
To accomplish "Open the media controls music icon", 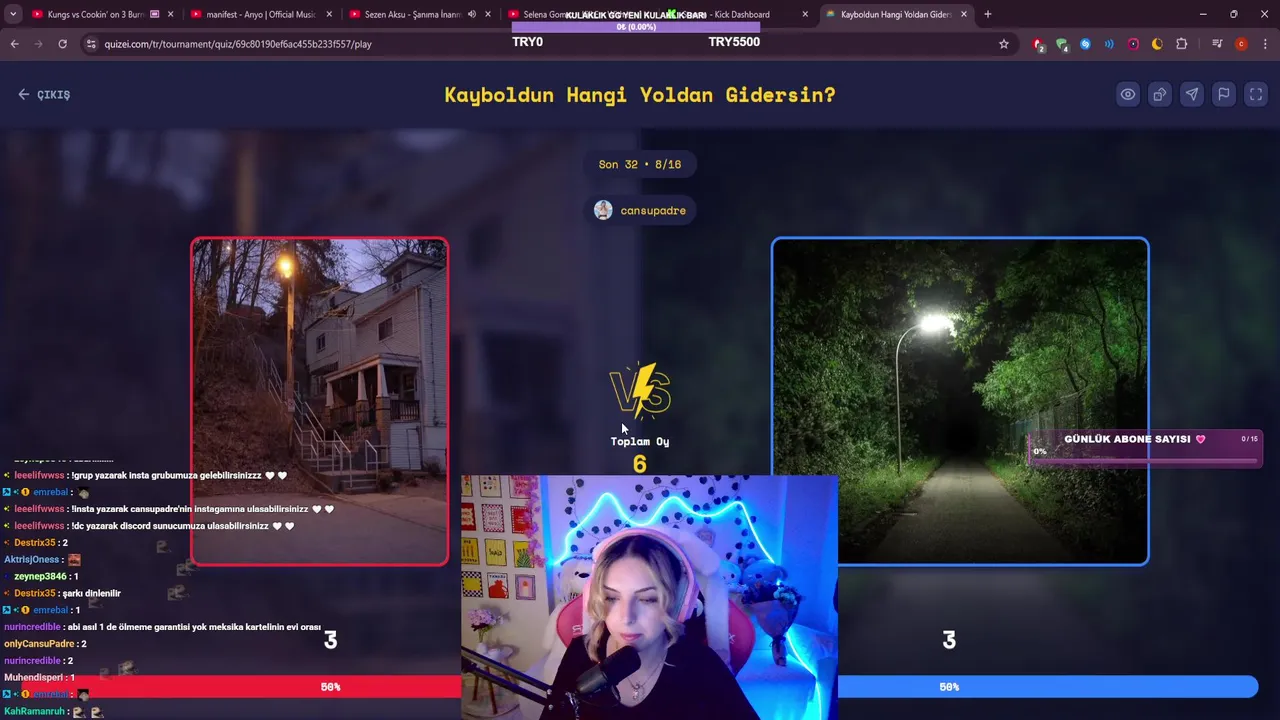I will tap(1217, 44).
